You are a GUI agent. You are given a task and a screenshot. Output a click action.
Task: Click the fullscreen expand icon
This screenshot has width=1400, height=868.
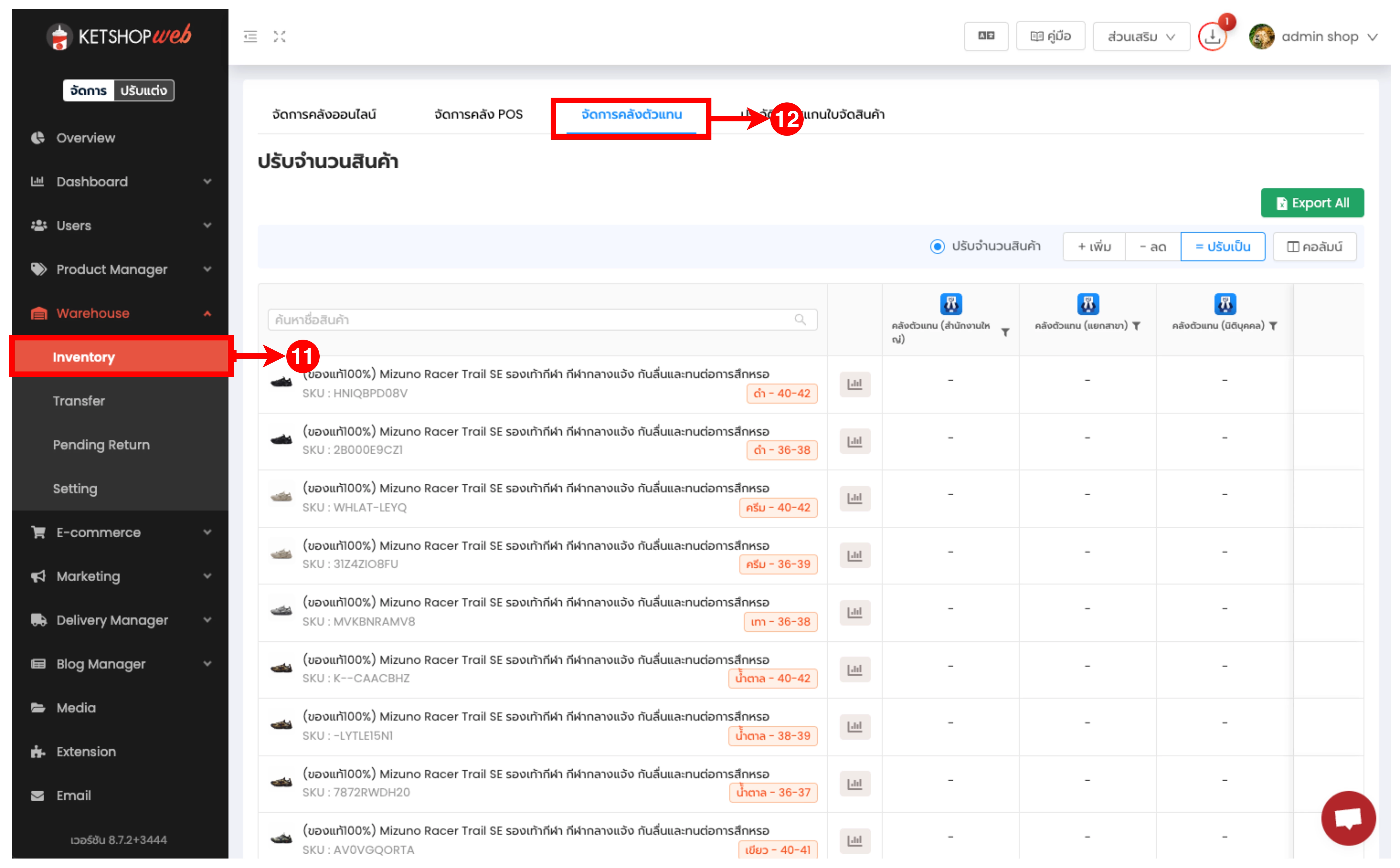point(280,37)
